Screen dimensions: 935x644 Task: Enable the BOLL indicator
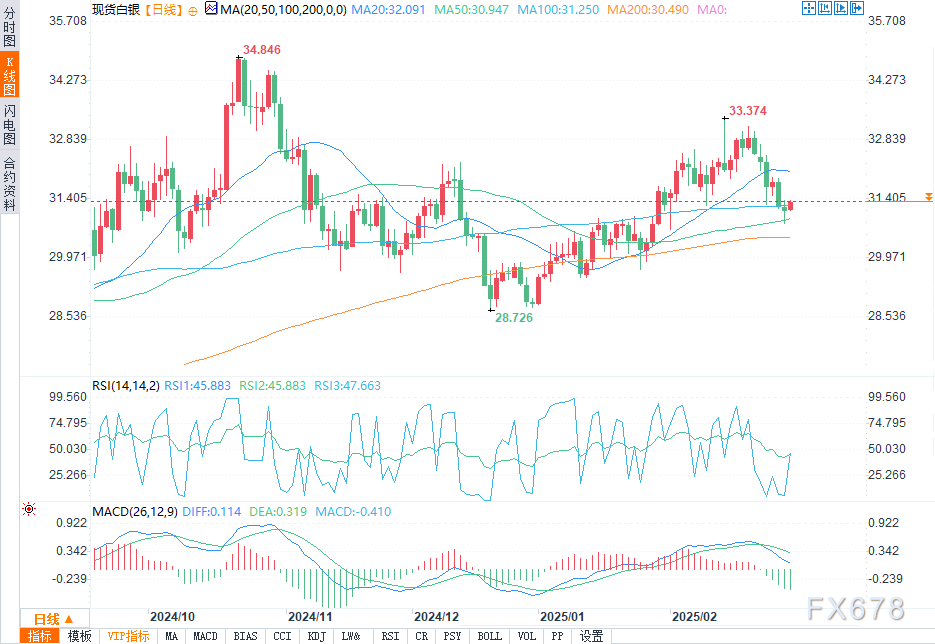point(490,636)
